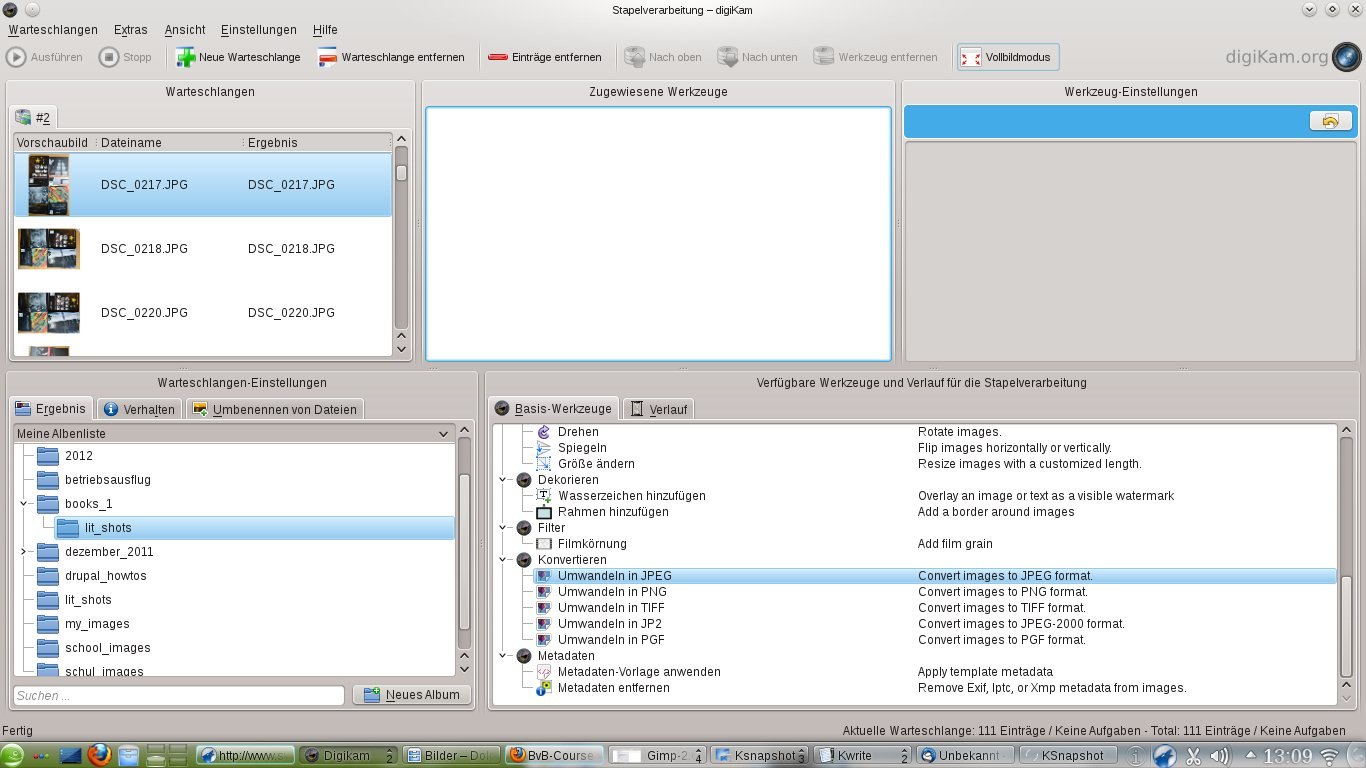Viewport: 1366px width, 768px height.
Task: Toggle the Vollbildmodus button
Action: (x=1008, y=57)
